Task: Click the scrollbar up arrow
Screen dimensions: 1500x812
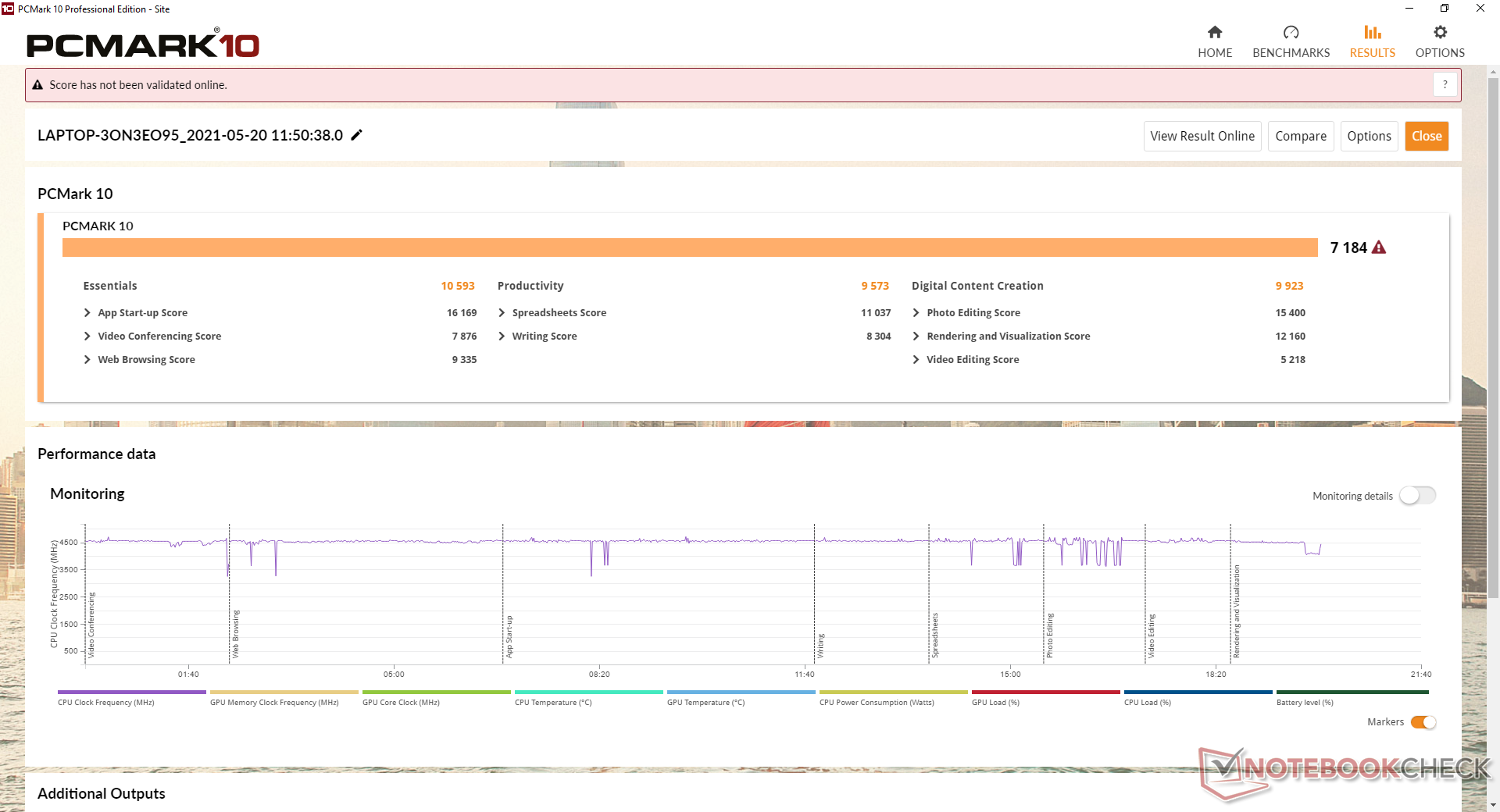Action: coord(1493,73)
